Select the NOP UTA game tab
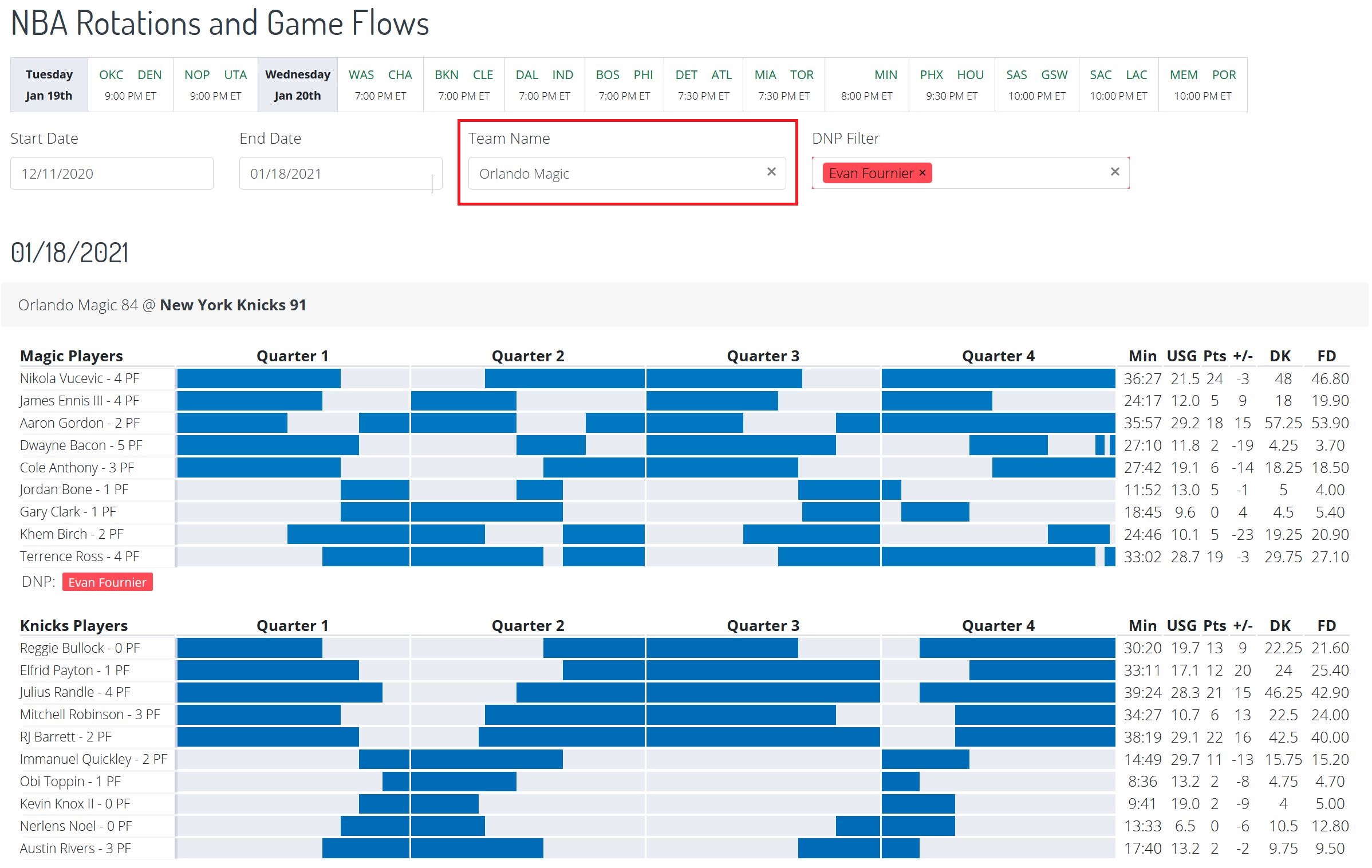Image resolution: width=1372 pixels, height=868 pixels. tap(215, 85)
